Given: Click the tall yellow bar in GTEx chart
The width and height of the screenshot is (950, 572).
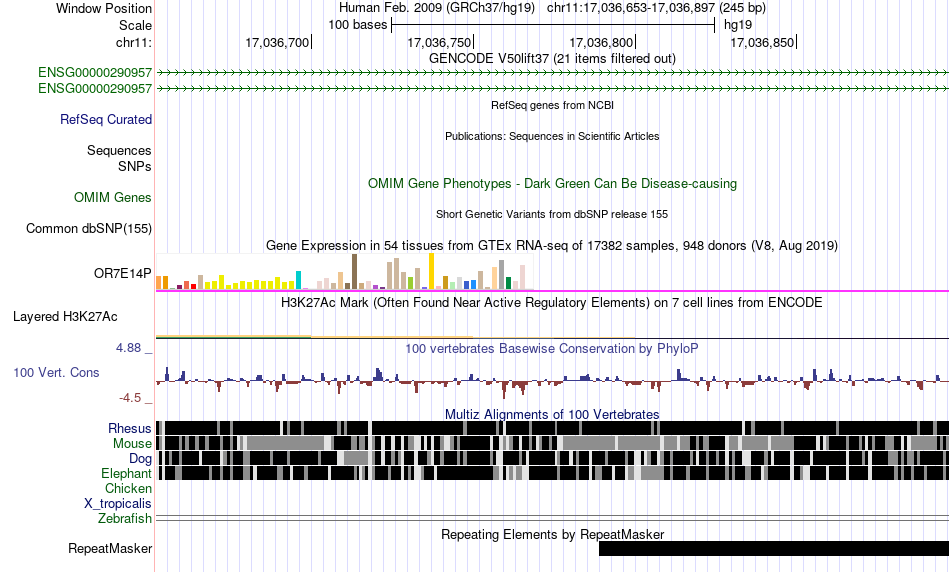Looking at the screenshot, I should point(431,271).
